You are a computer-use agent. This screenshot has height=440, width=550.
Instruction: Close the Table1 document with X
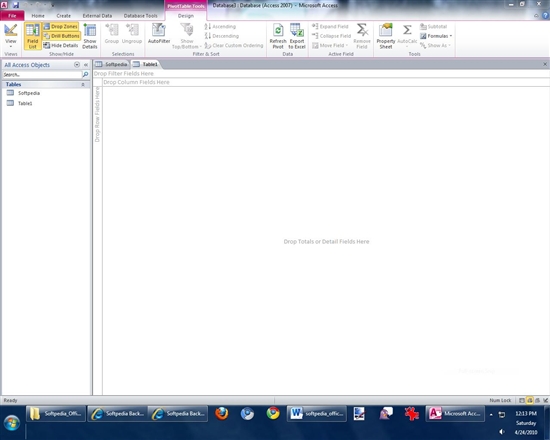[x=545, y=64]
